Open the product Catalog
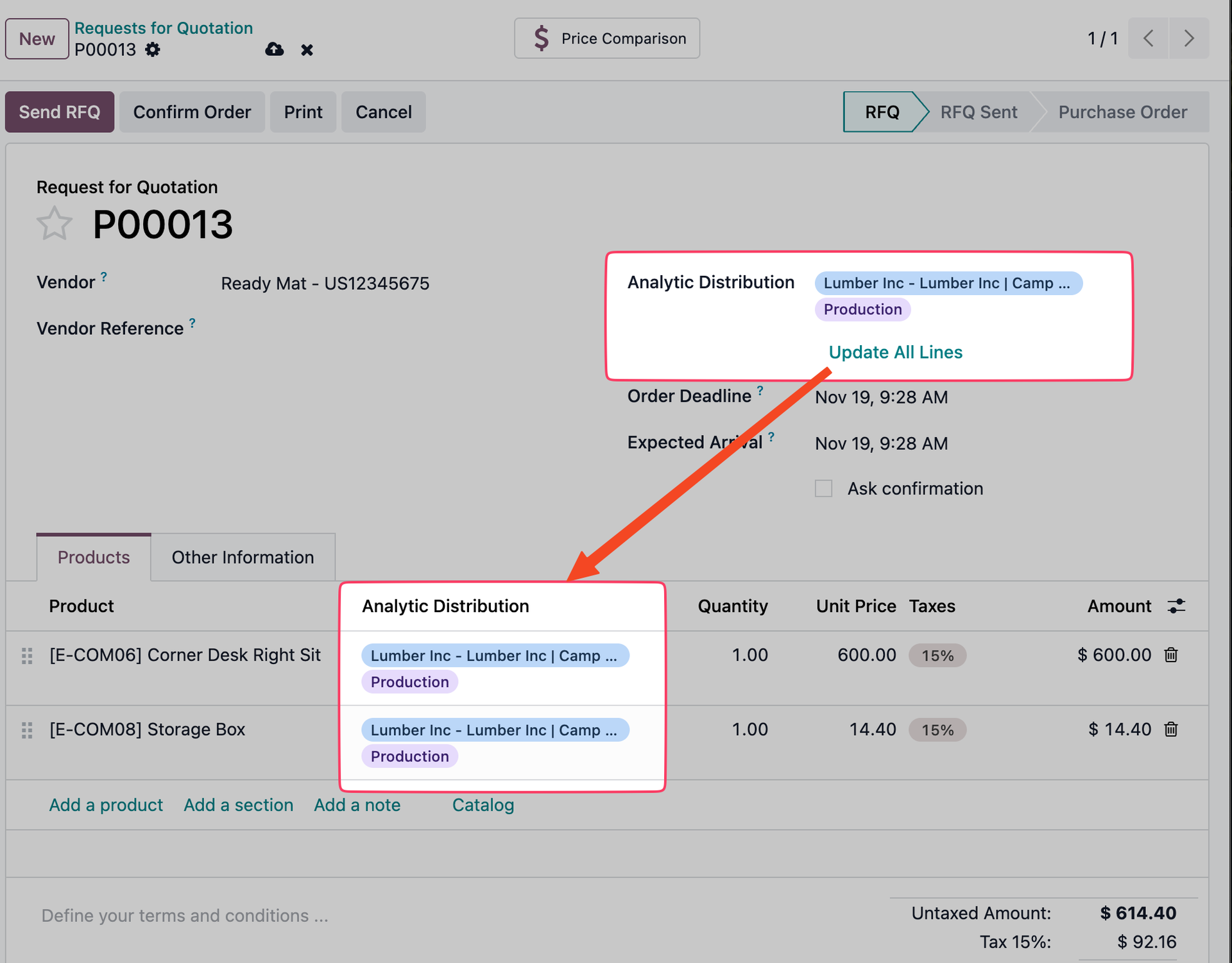This screenshot has height=963, width=1232. click(483, 805)
